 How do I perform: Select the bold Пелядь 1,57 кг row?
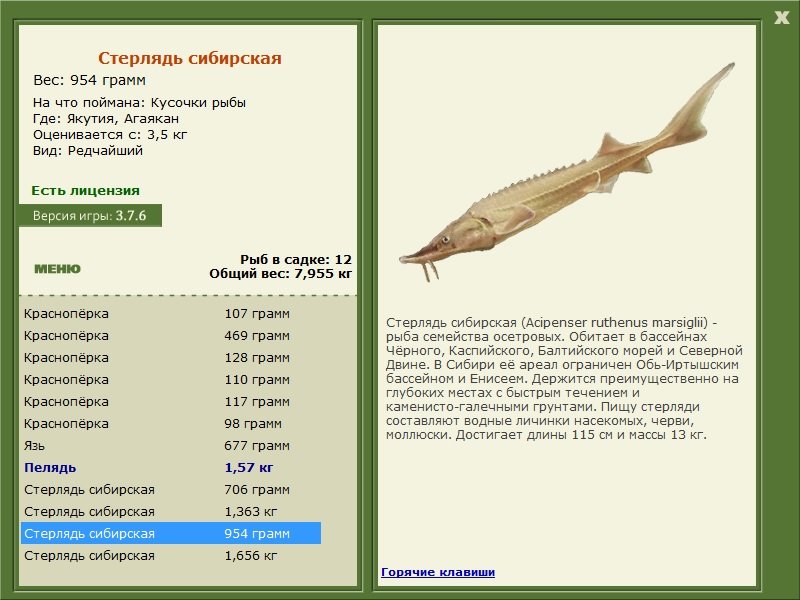(171, 467)
